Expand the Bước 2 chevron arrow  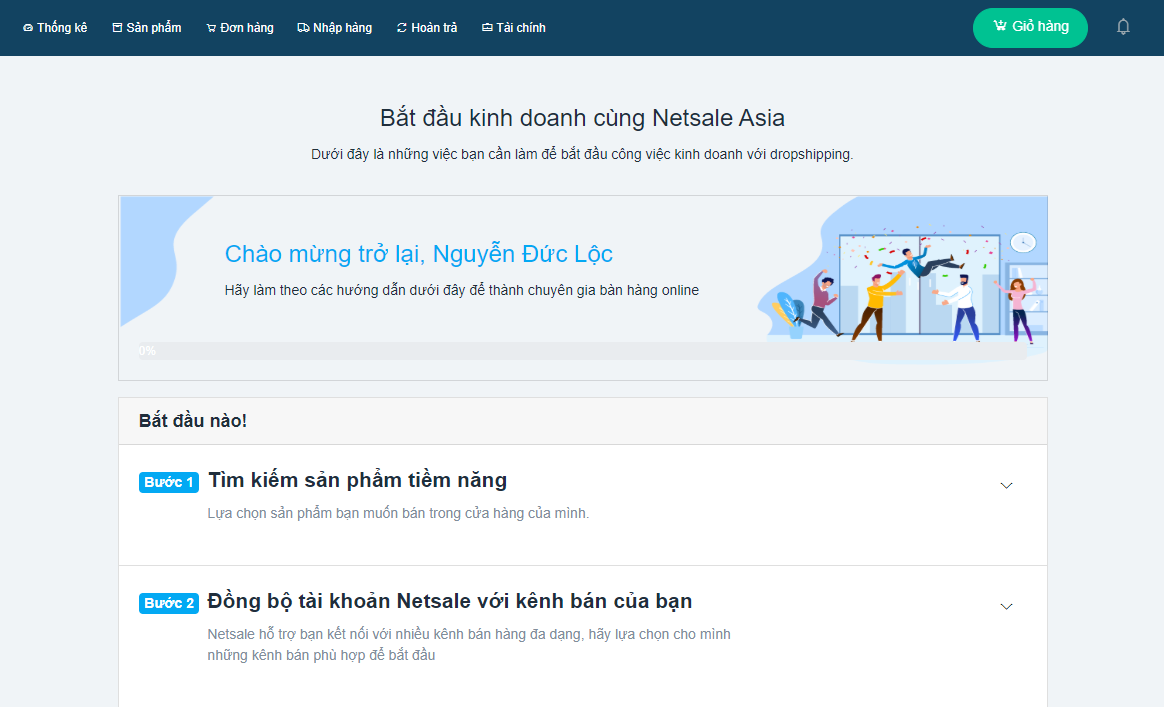1007,607
